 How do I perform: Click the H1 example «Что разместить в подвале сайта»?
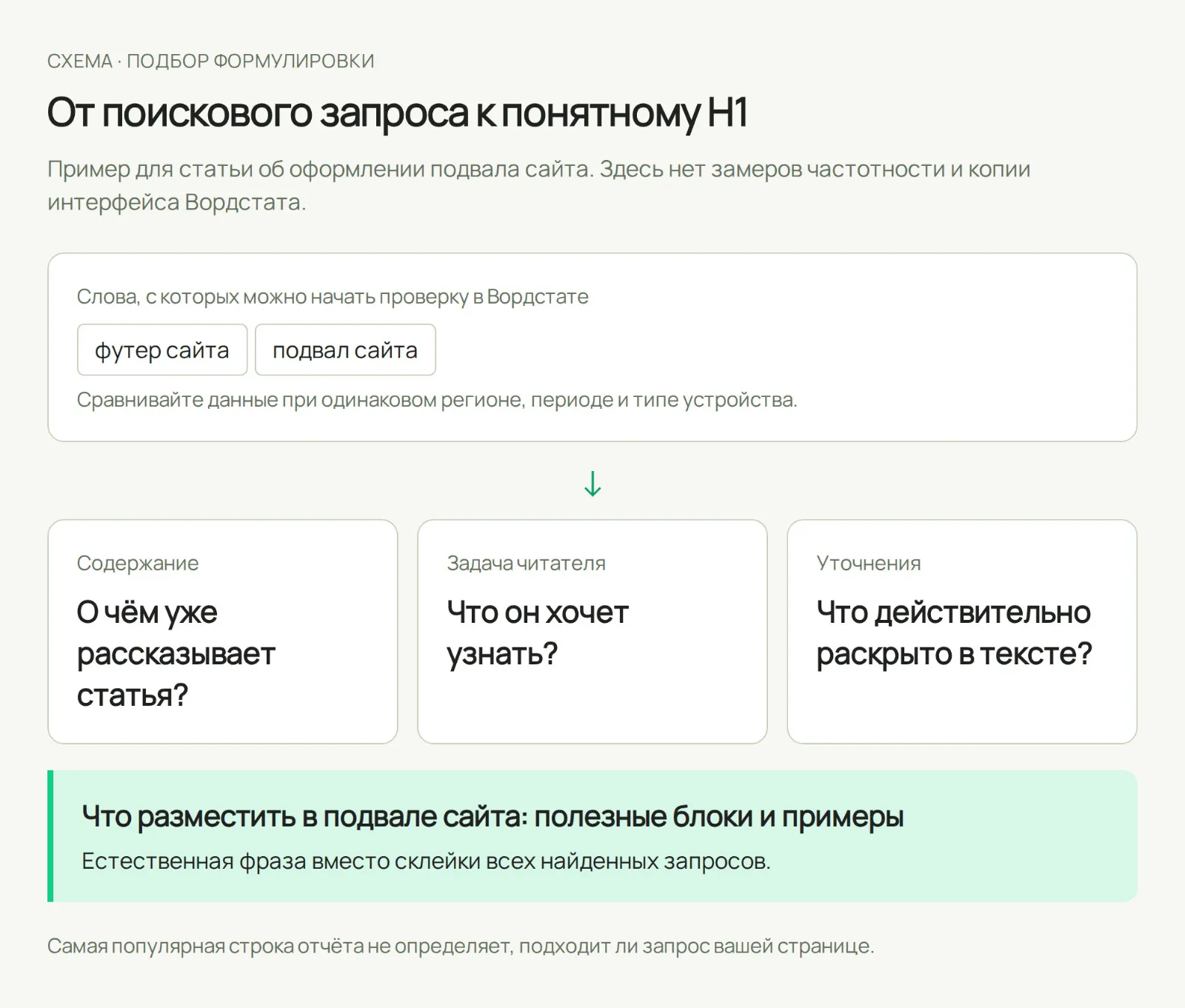pyautogui.click(x=493, y=816)
